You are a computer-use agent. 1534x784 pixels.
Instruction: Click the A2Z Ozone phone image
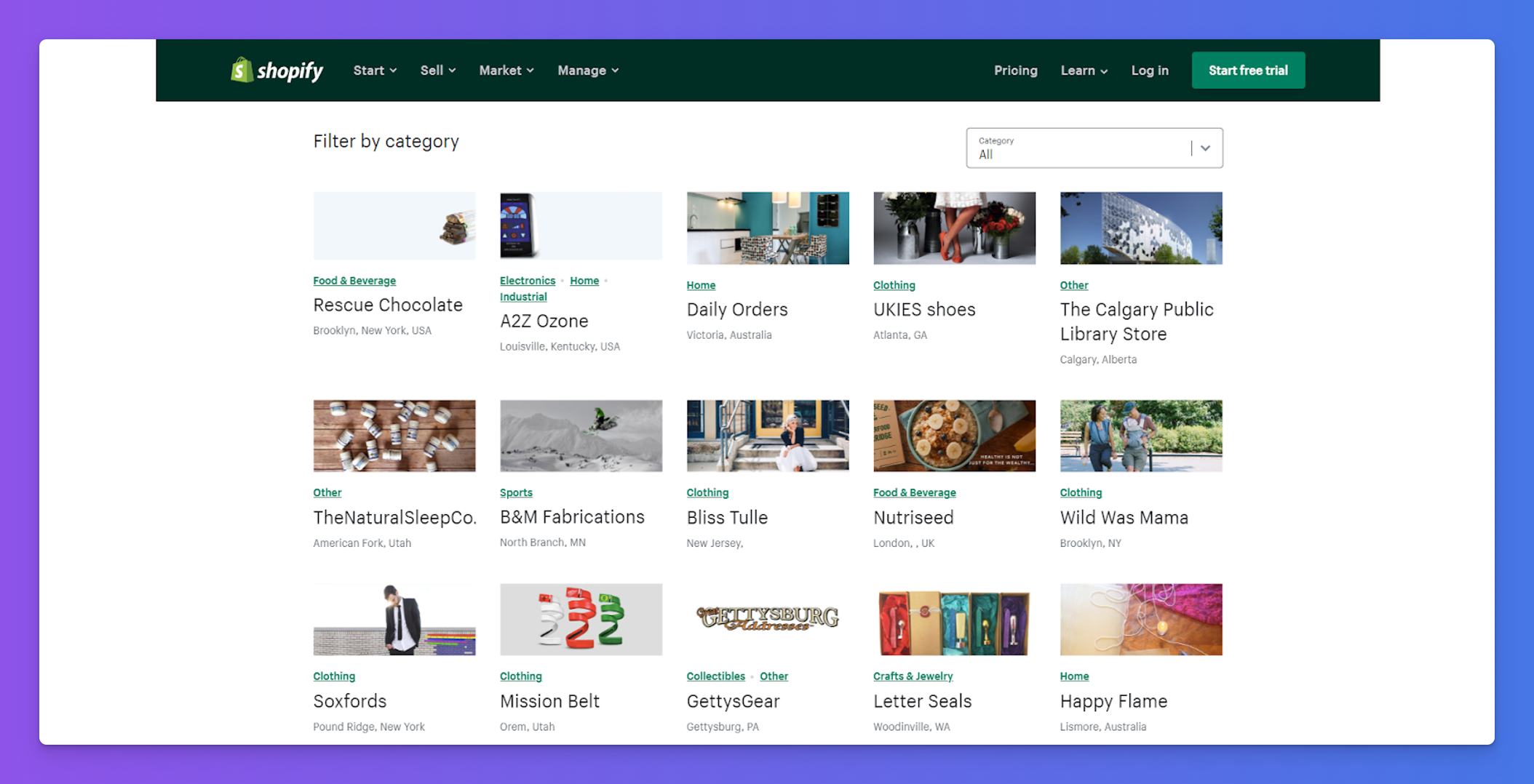point(518,225)
